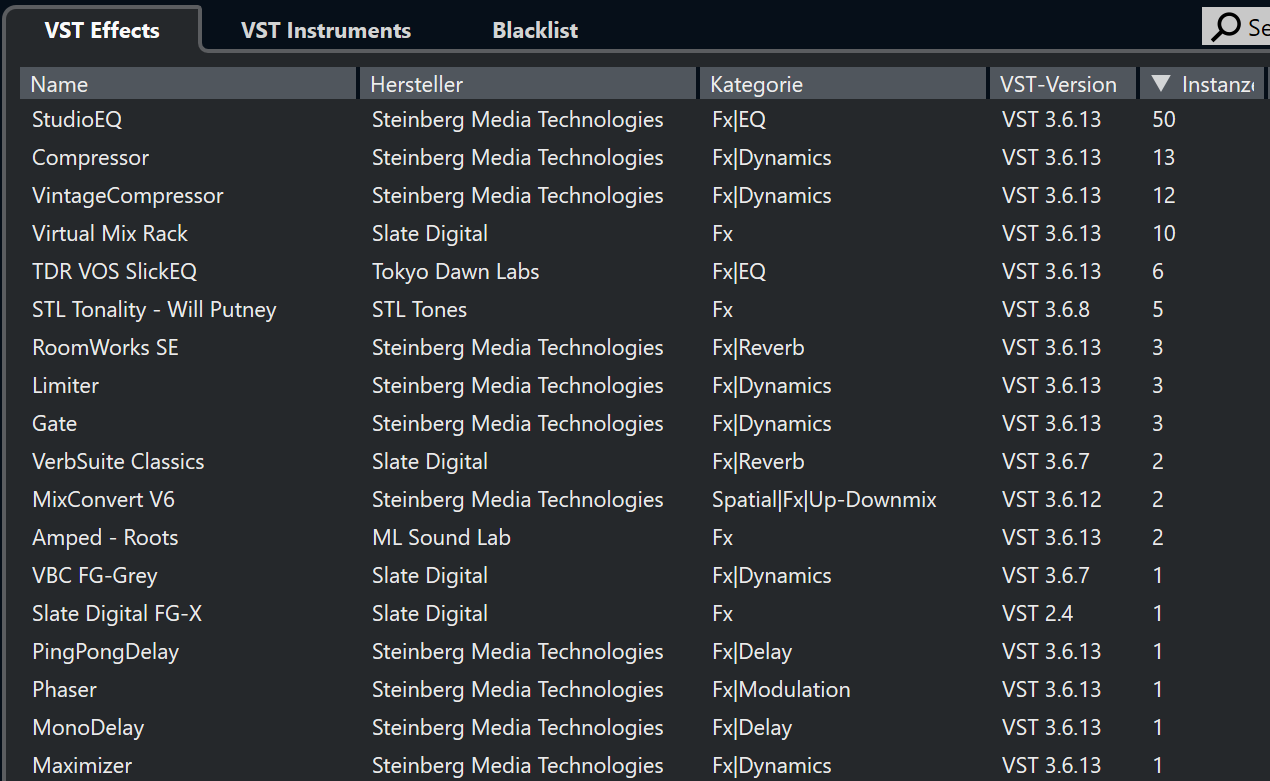Click the MixConvert V6 entry
Viewport: 1270px width, 781px height.
click(103, 500)
